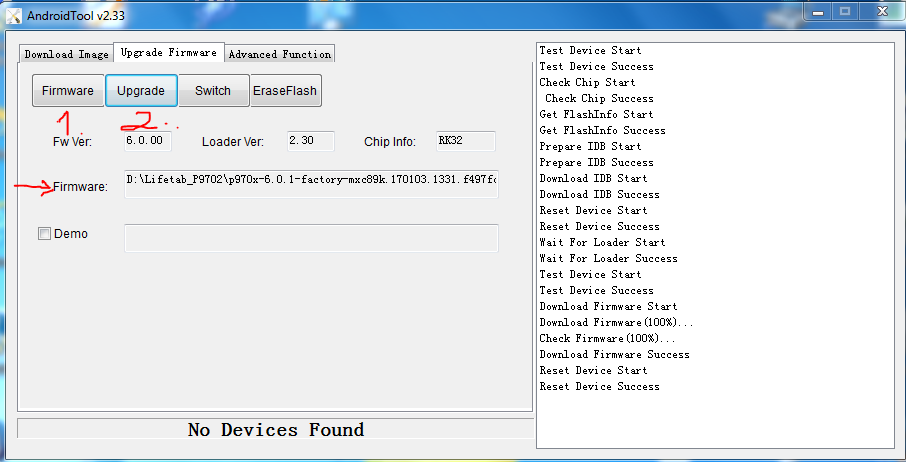906x462 pixels.
Task: Close the AndroidTool window
Action: click(882, 11)
